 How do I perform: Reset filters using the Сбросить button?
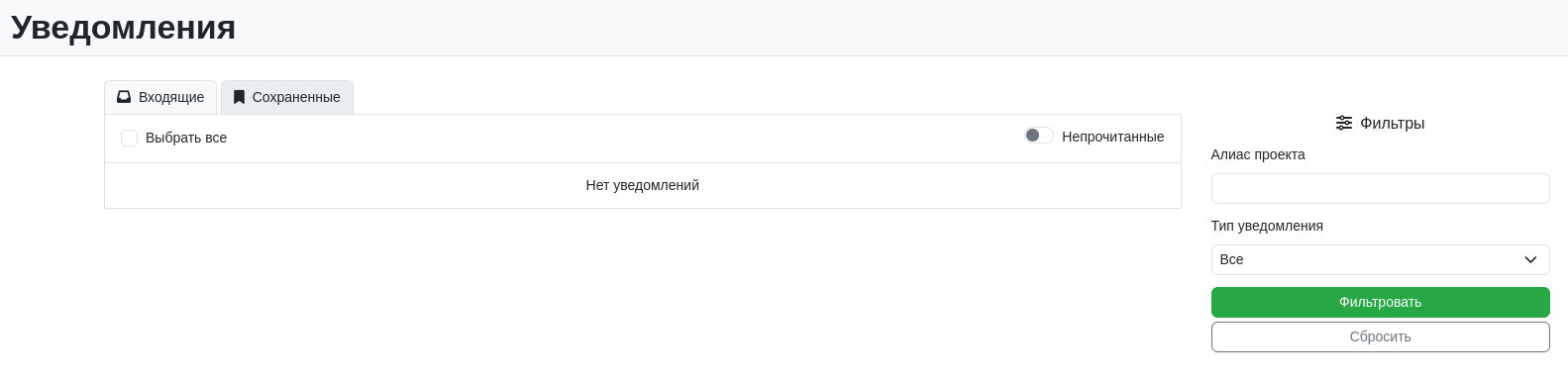tap(1380, 336)
